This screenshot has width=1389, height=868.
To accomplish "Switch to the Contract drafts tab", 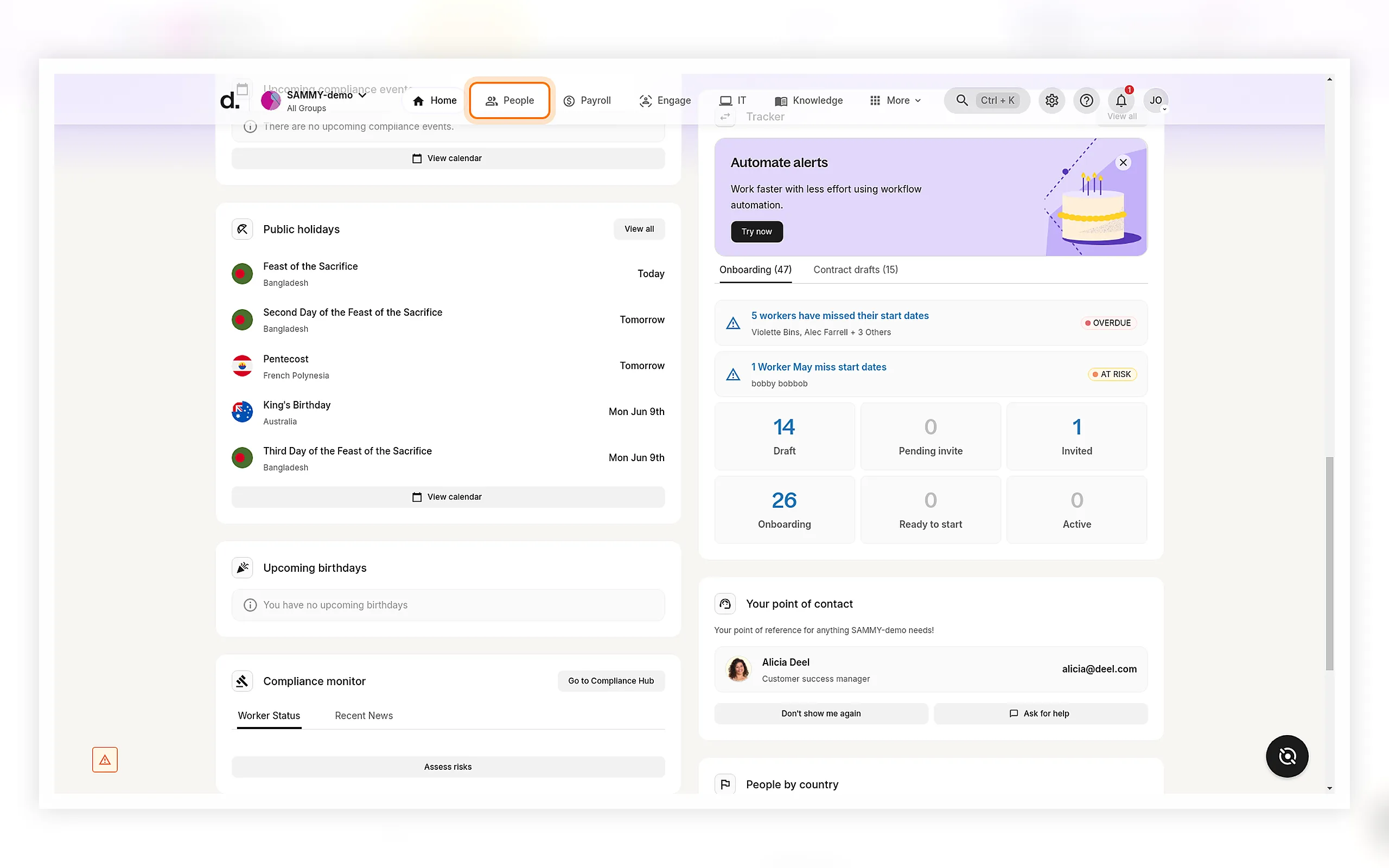I will (855, 270).
